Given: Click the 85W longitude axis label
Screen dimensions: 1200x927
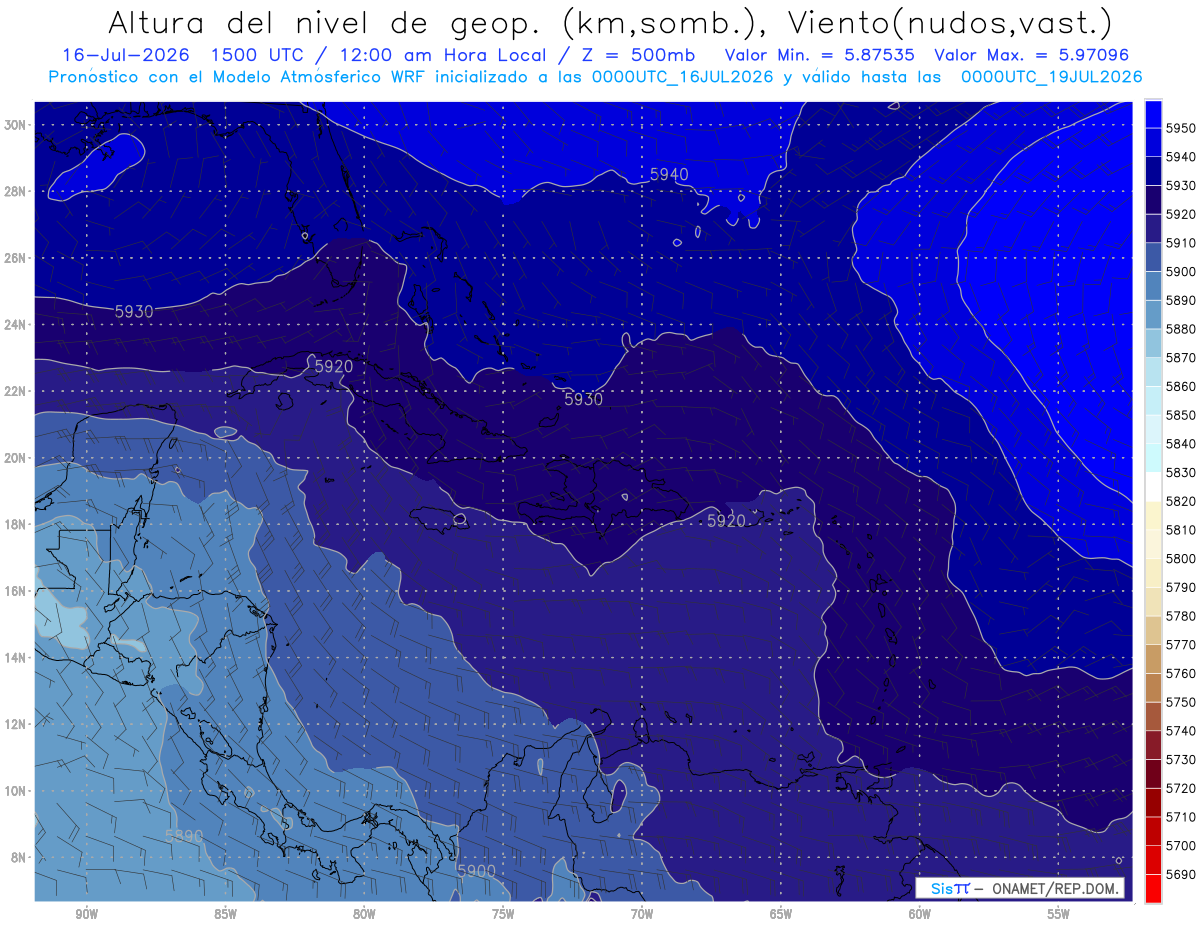Looking at the screenshot, I should coord(225,913).
